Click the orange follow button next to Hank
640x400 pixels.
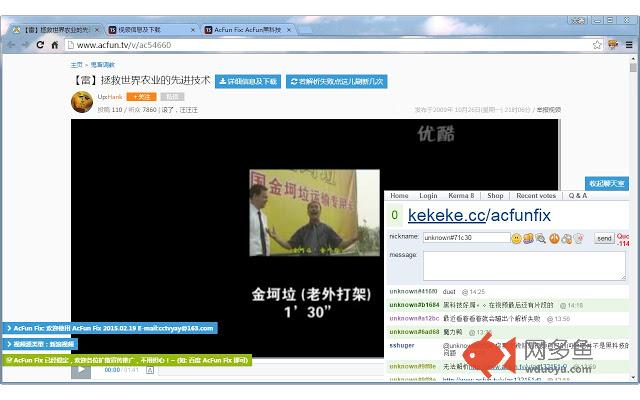141,97
